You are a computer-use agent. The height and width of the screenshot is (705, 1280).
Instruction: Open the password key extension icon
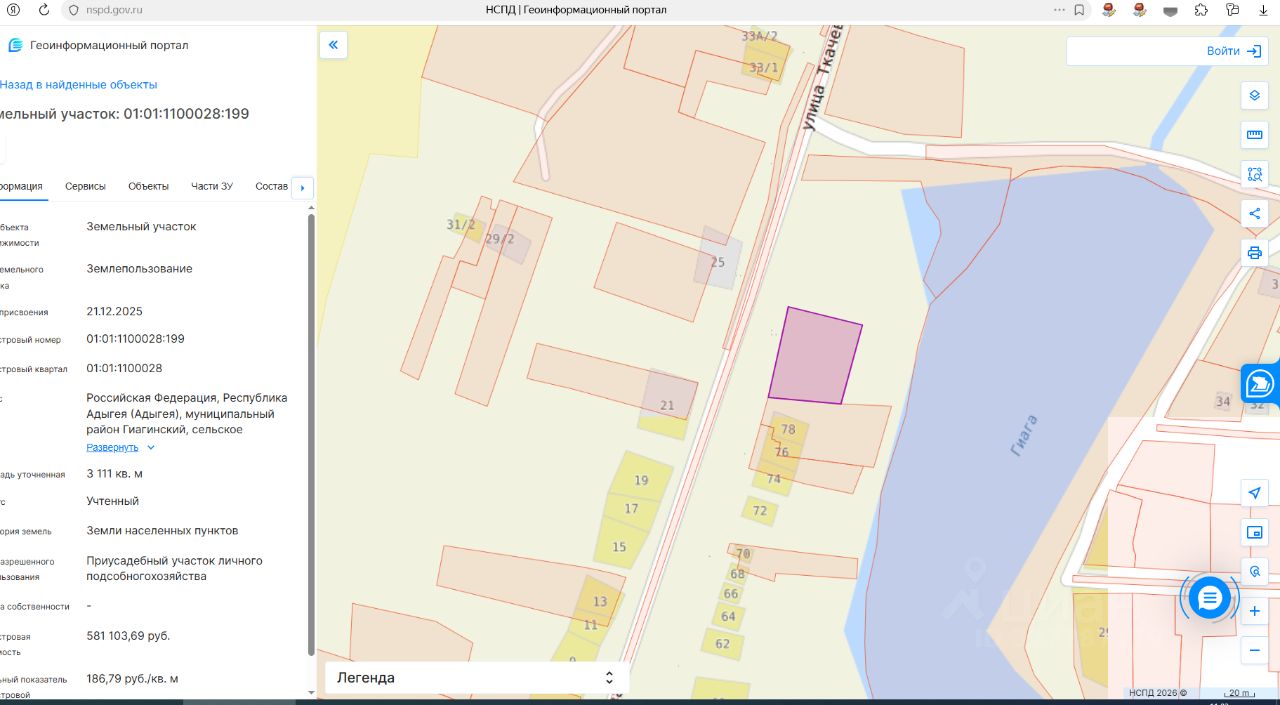coord(1233,10)
